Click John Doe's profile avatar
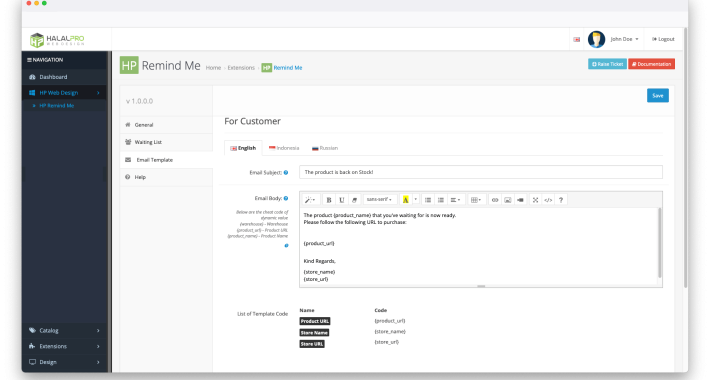710x380 pixels. 596,39
